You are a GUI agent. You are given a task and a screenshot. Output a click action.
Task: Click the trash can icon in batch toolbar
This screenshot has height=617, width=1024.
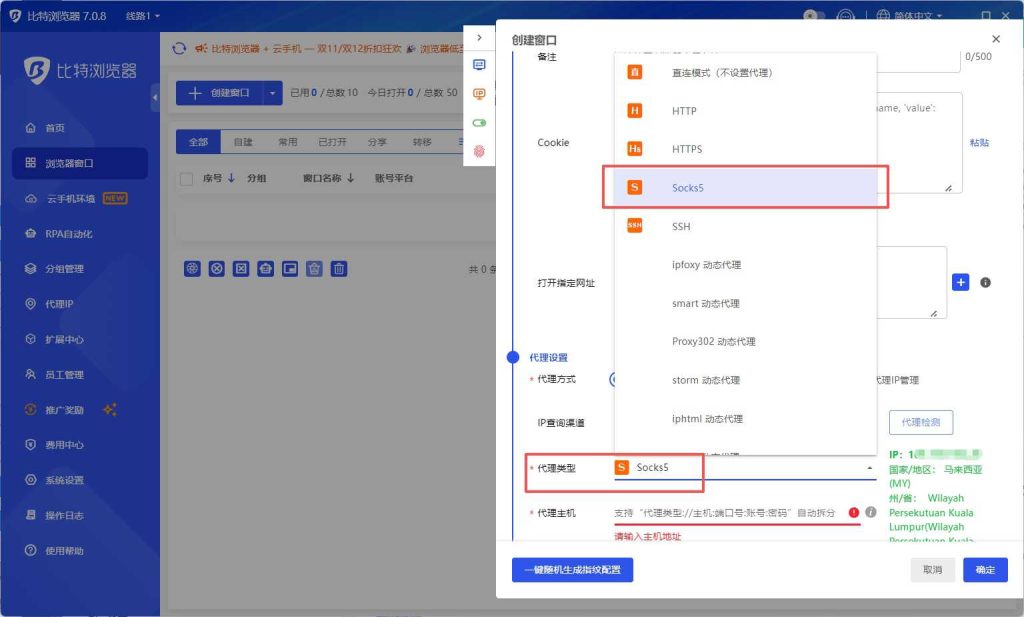click(x=339, y=268)
